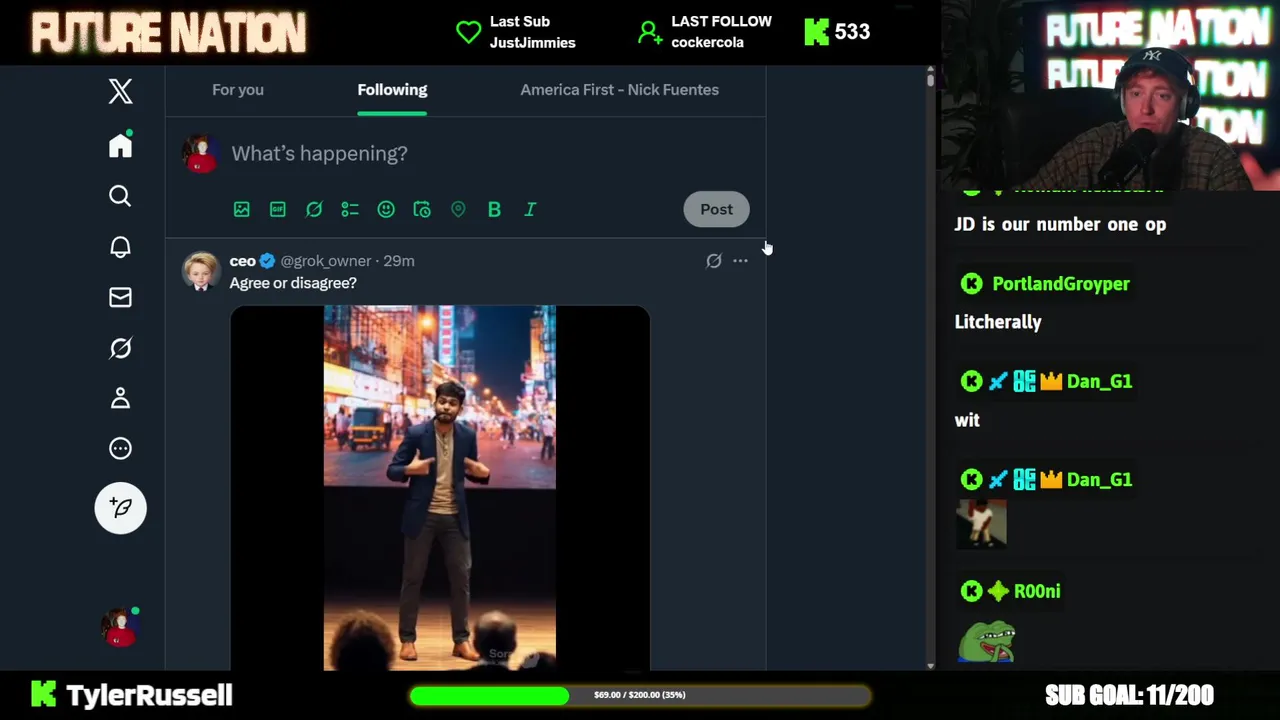Click the crown badge beside Dan_G1 'wit'
The image size is (1280, 720).
pyautogui.click(x=1050, y=381)
